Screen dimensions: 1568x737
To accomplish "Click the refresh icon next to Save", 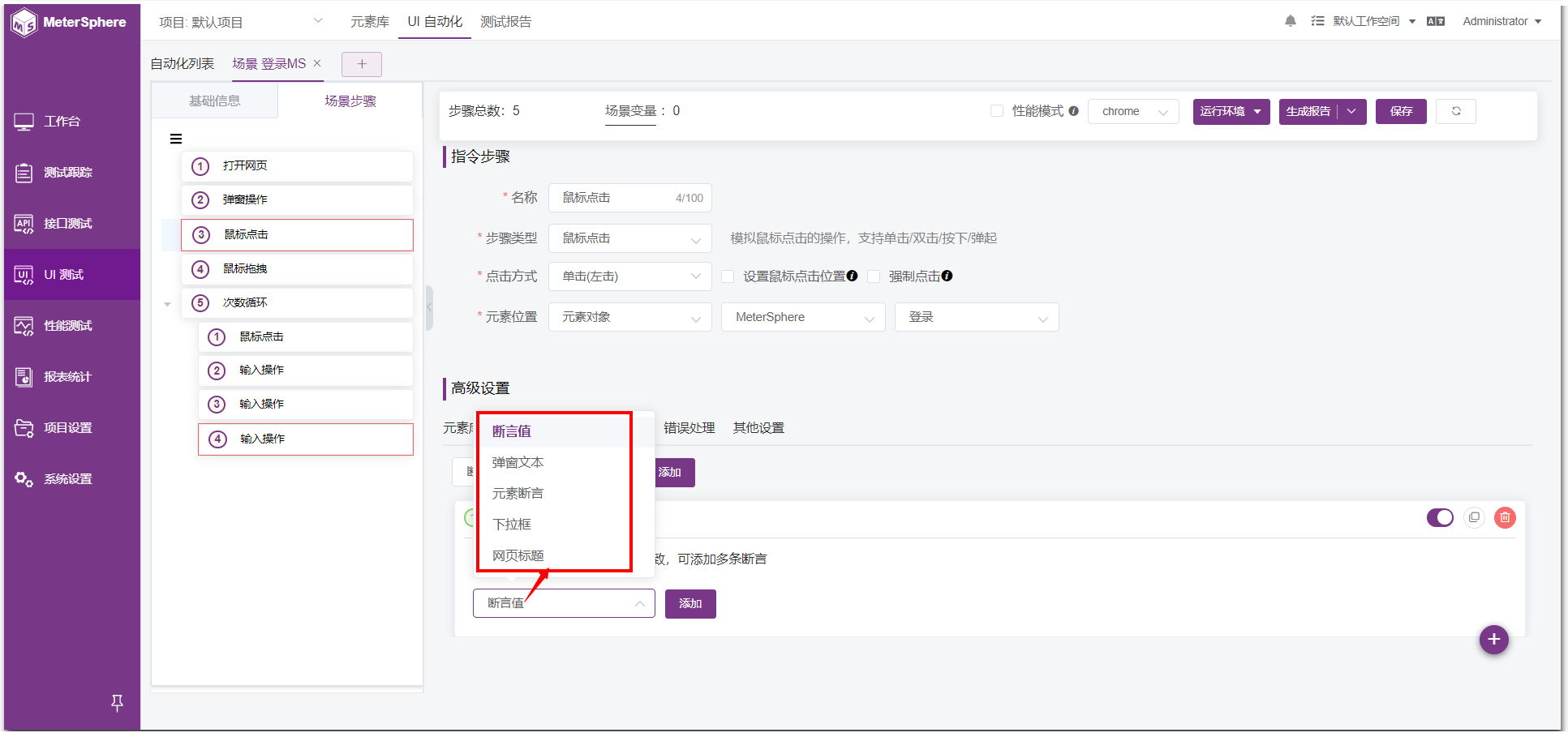I will coord(1456,111).
